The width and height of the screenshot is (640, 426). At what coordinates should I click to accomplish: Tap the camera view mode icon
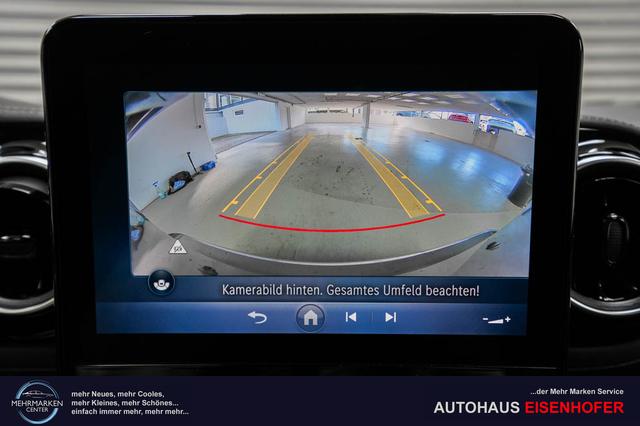[162, 282]
